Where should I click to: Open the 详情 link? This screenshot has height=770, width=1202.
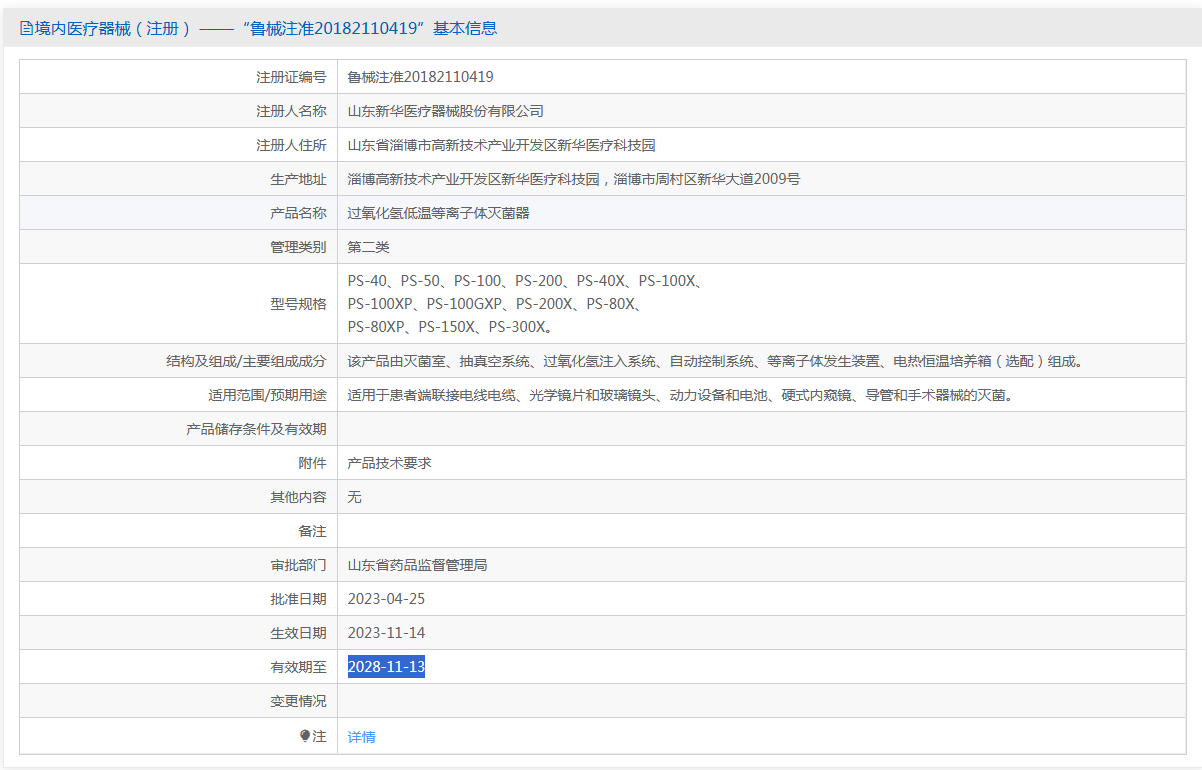362,737
